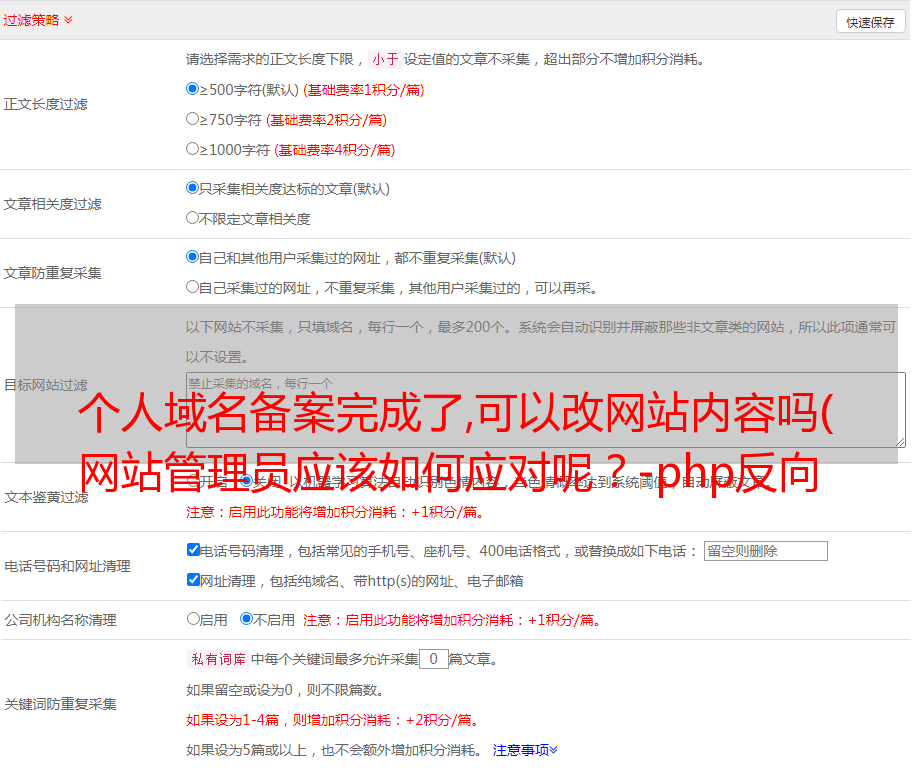Click the 私有词库 tag label

click(219, 659)
